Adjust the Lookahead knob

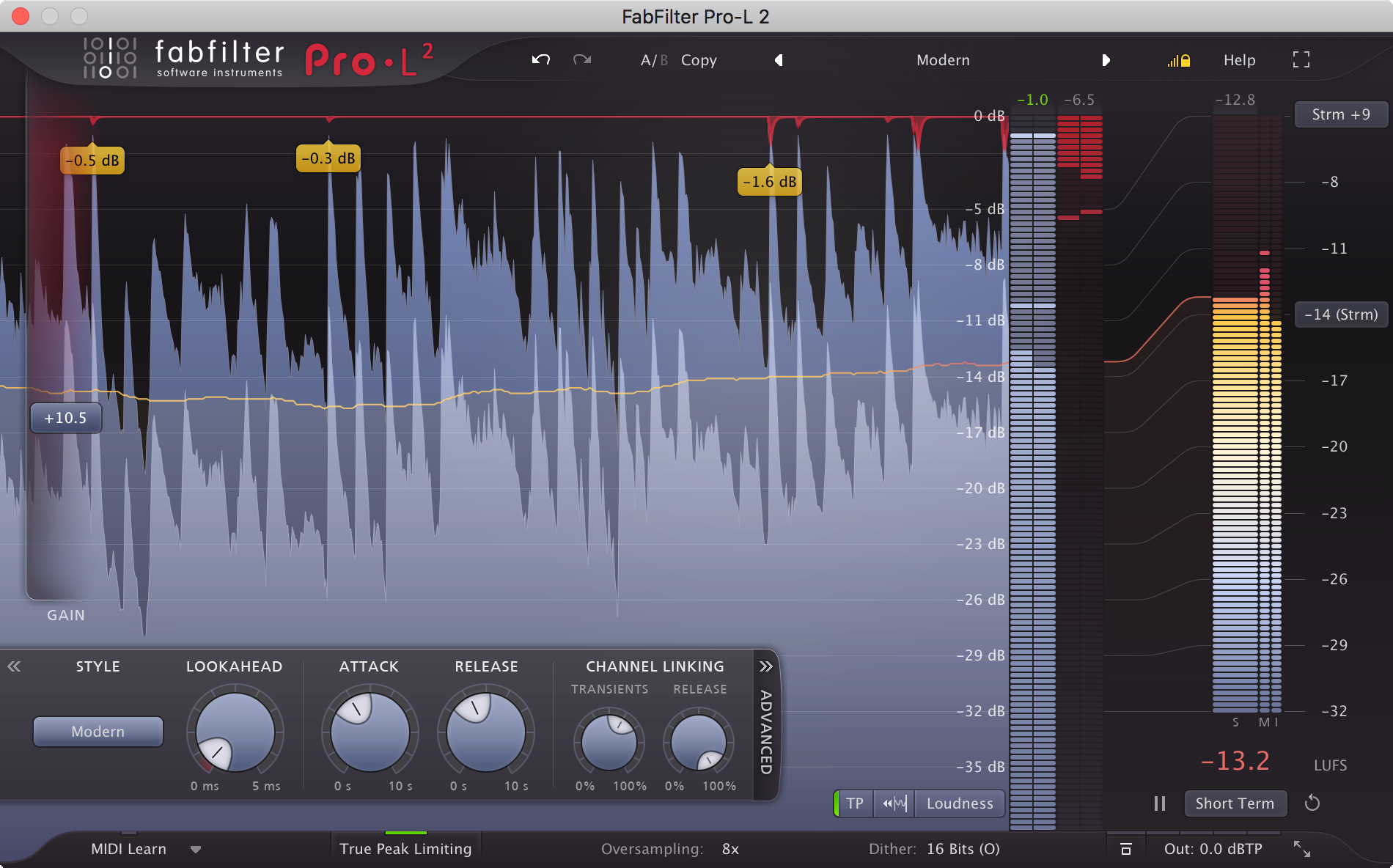(x=233, y=732)
